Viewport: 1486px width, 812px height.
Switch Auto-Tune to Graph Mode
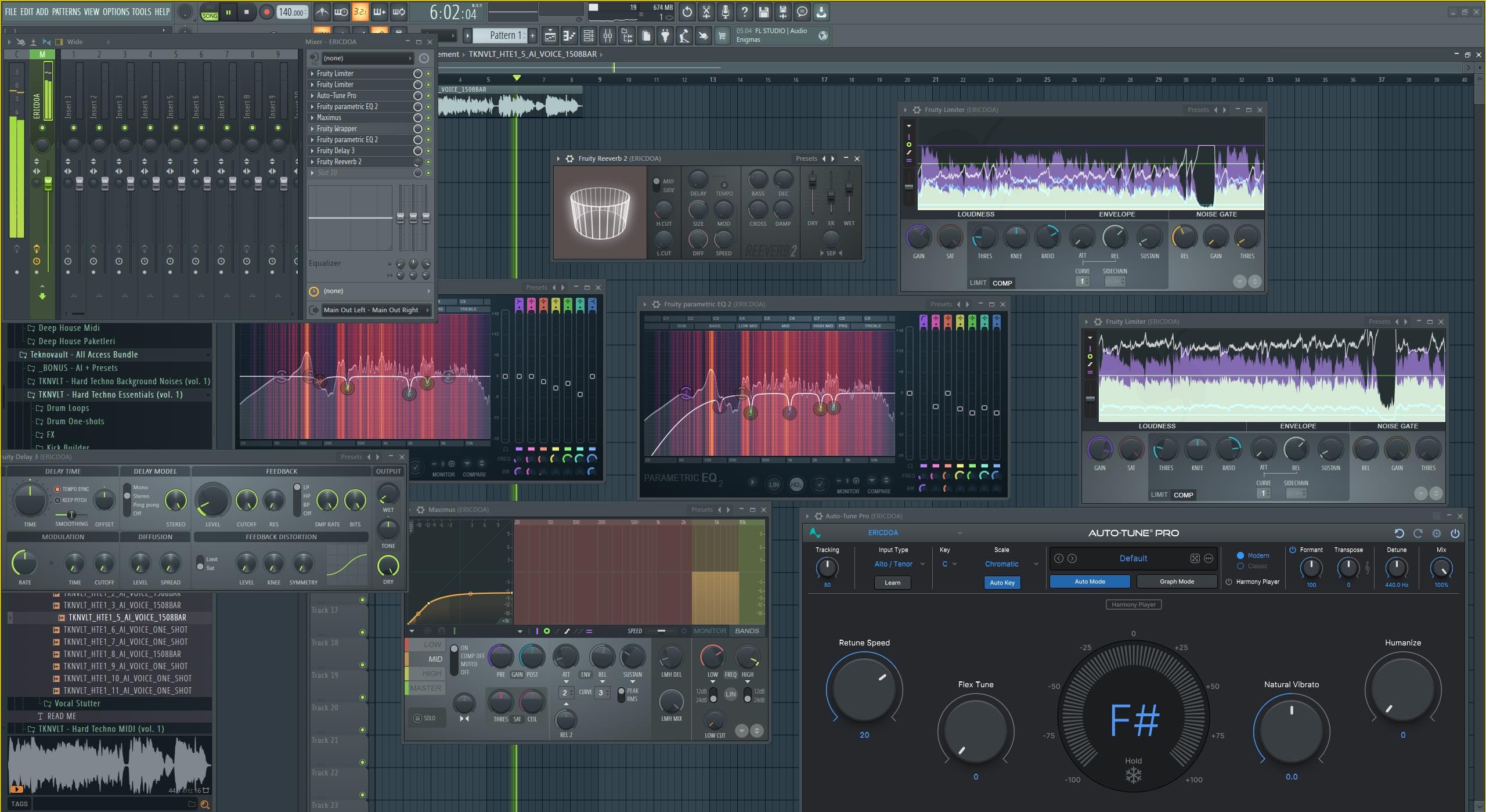1178,581
